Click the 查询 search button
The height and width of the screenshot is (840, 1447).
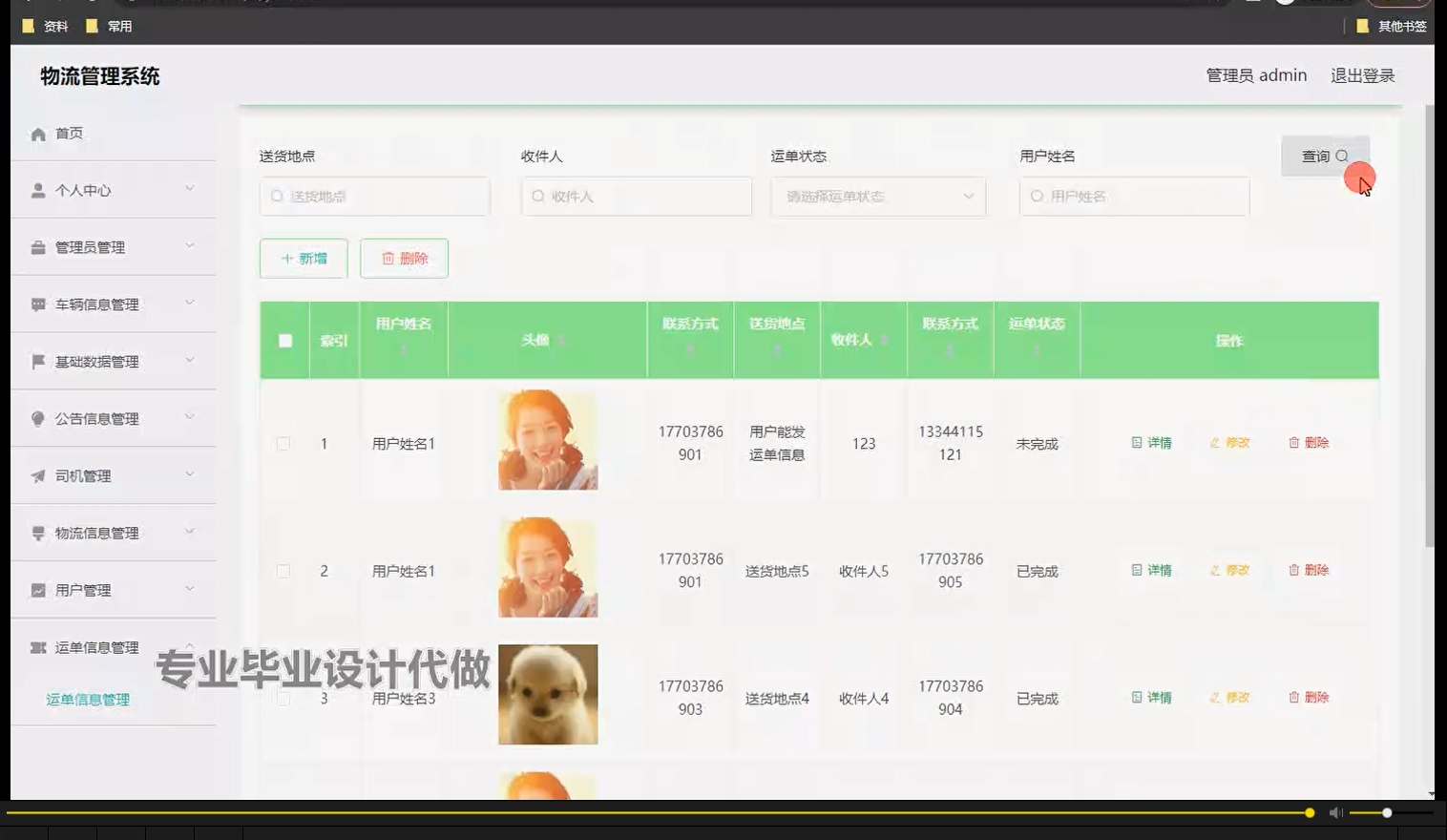point(1325,156)
